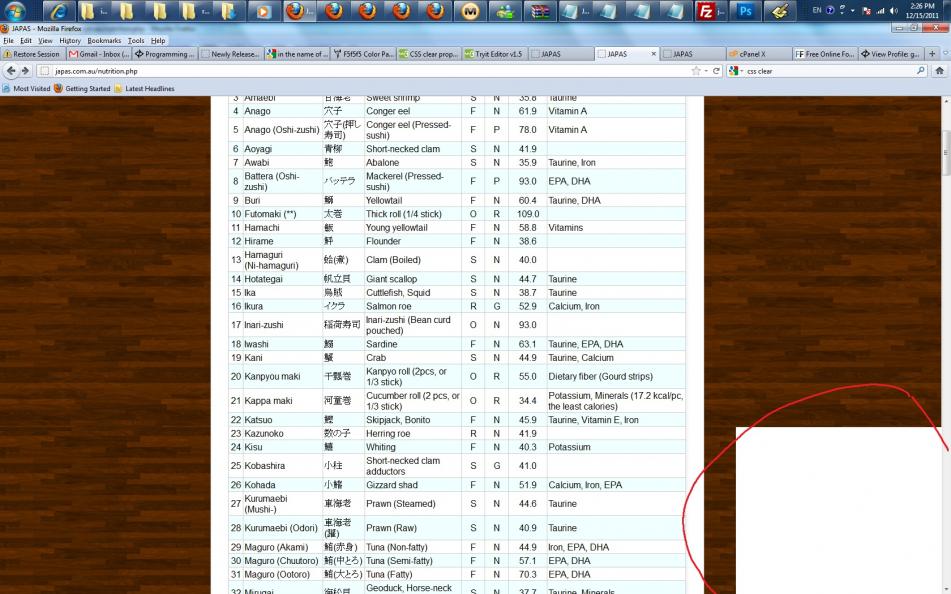Click the vertical page scrollbar thumb
Viewport: 951px width, 594px height.
(946, 152)
